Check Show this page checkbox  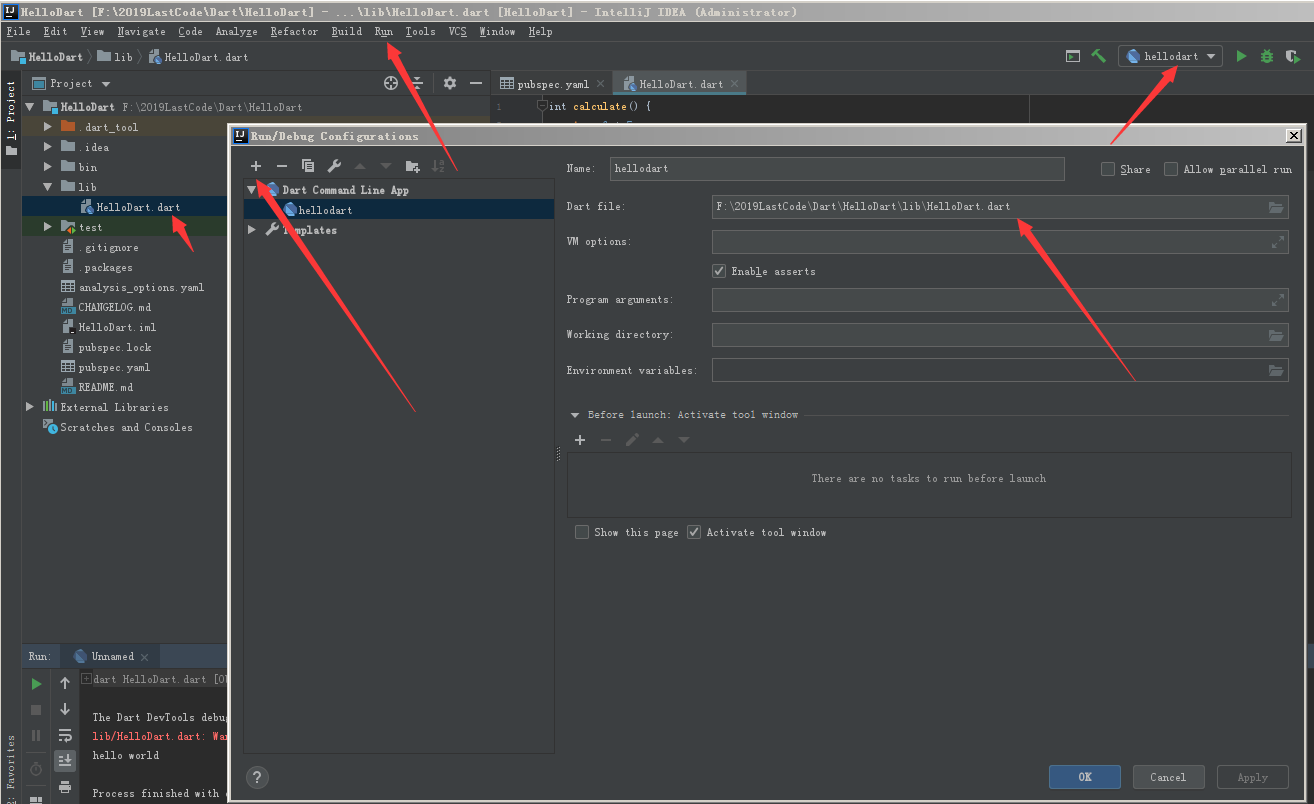click(x=582, y=532)
